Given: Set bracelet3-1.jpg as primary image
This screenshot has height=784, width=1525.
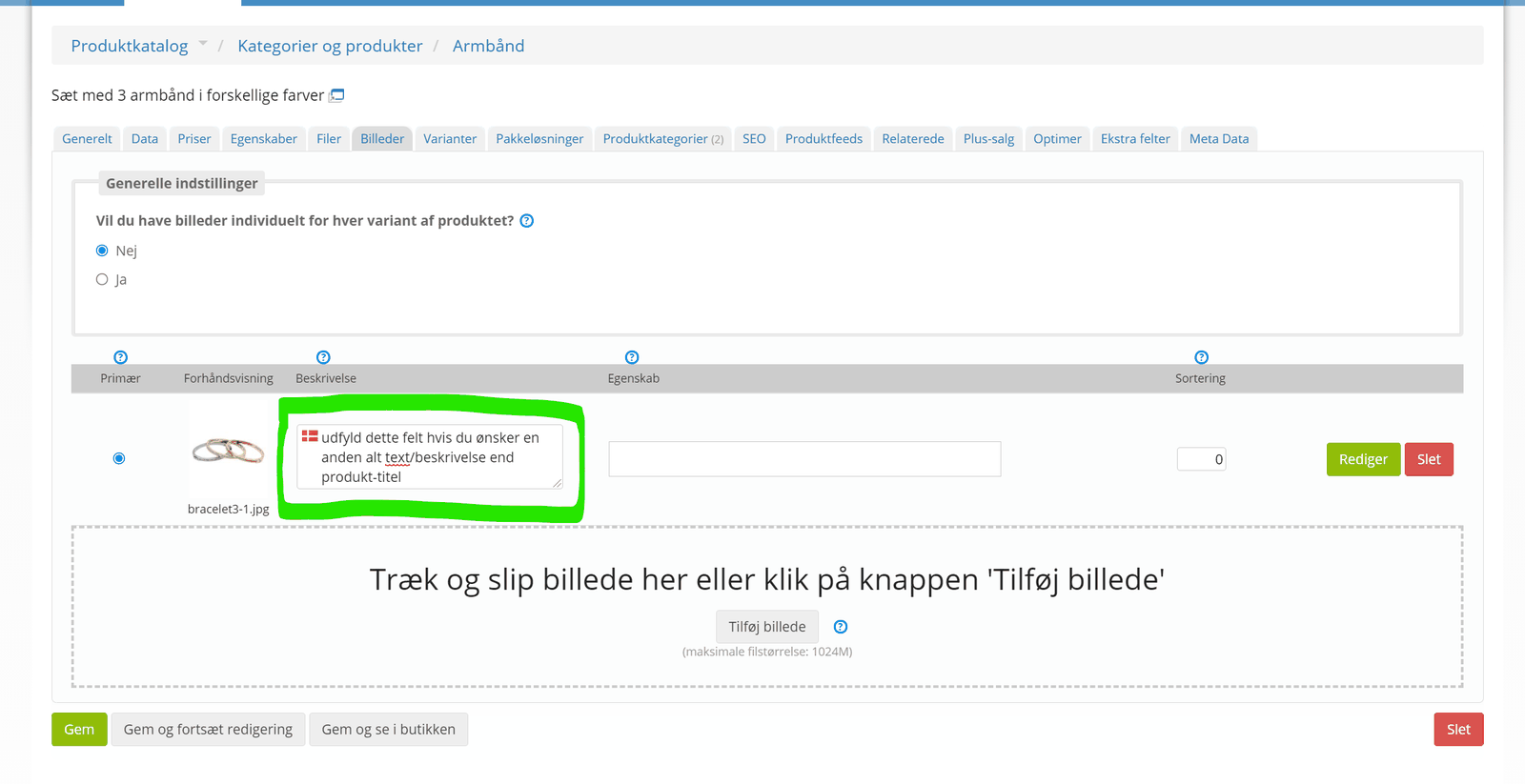Looking at the screenshot, I should (x=119, y=458).
